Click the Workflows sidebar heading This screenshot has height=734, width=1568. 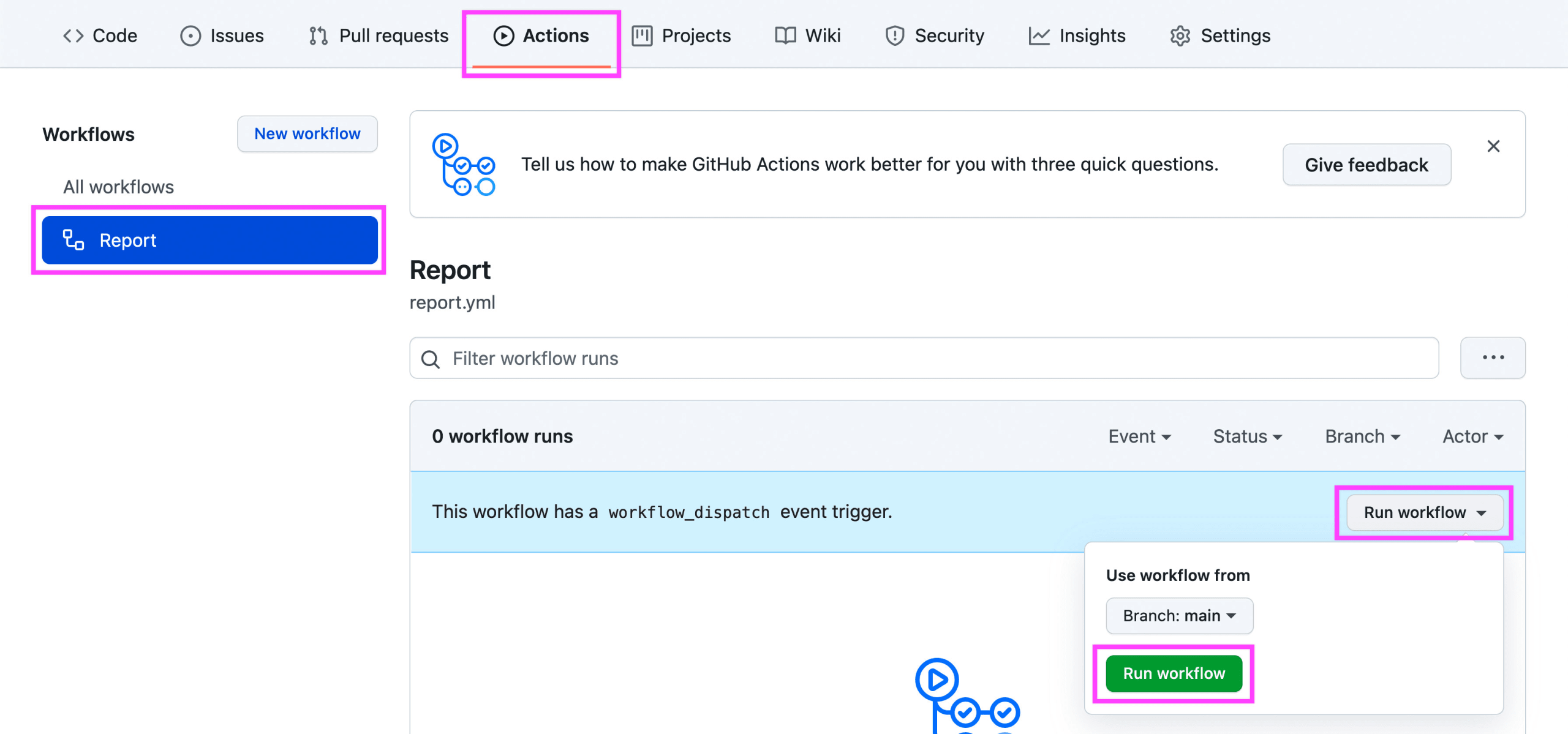(88, 134)
